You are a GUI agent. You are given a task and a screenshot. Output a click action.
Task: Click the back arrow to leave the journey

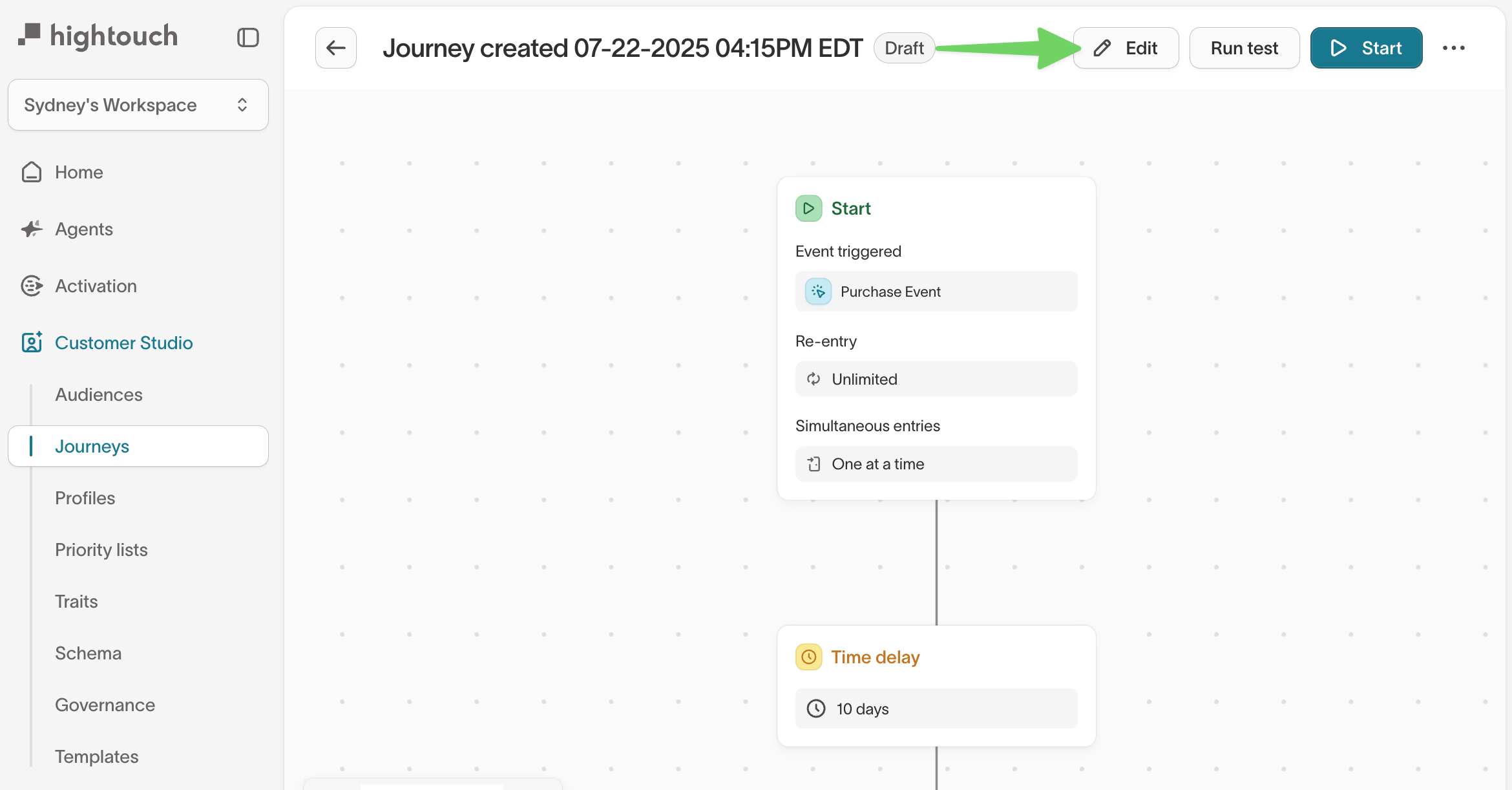(x=335, y=47)
